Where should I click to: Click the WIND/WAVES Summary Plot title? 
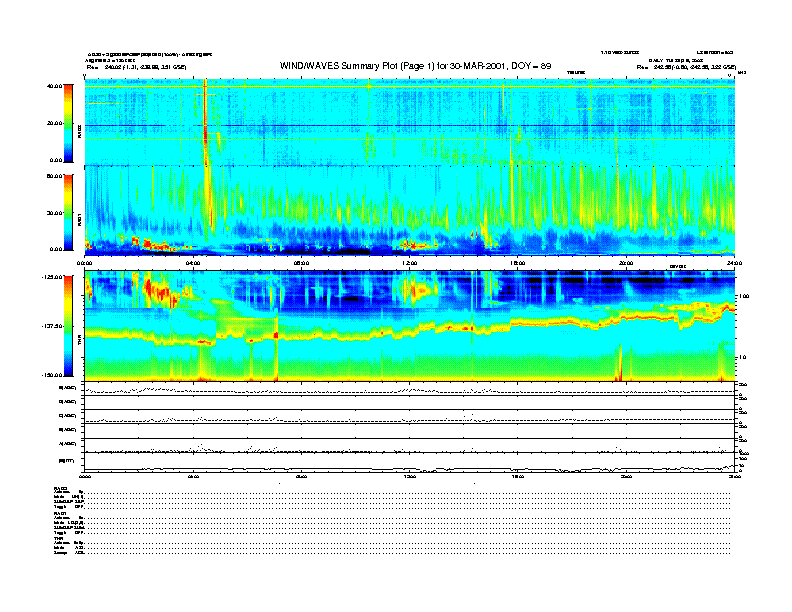(x=415, y=66)
